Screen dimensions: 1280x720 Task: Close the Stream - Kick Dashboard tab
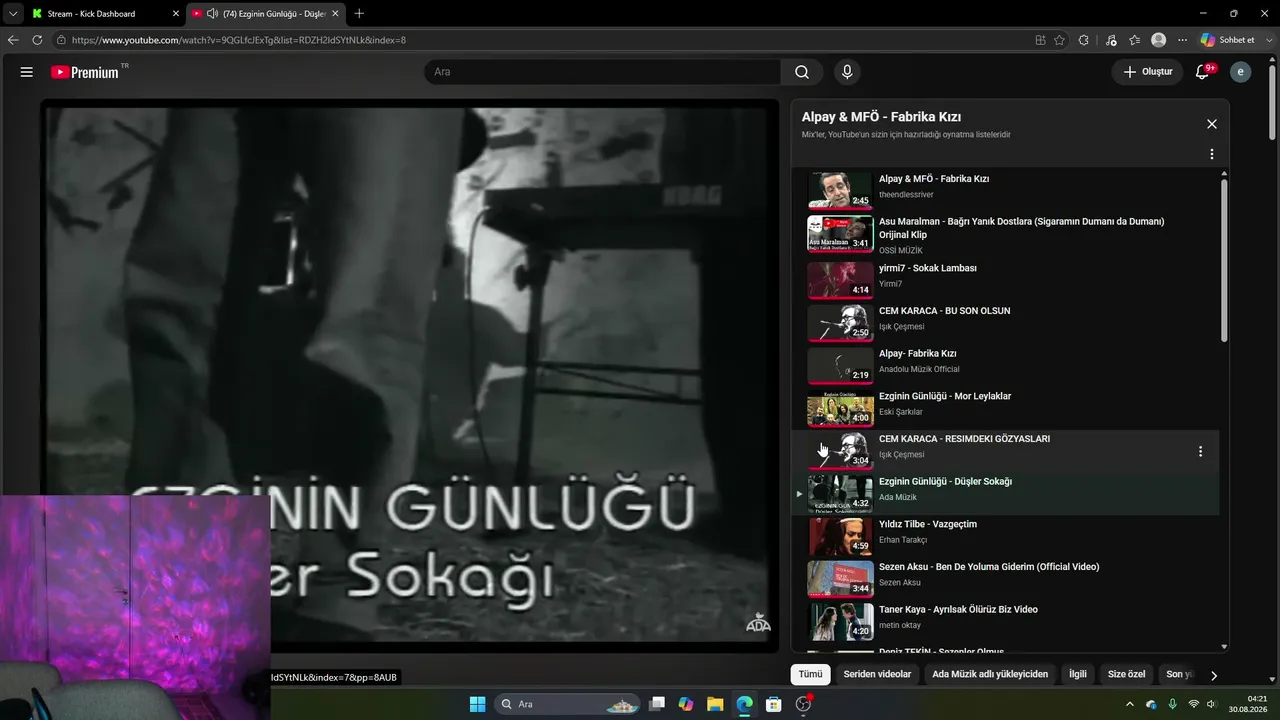[176, 13]
